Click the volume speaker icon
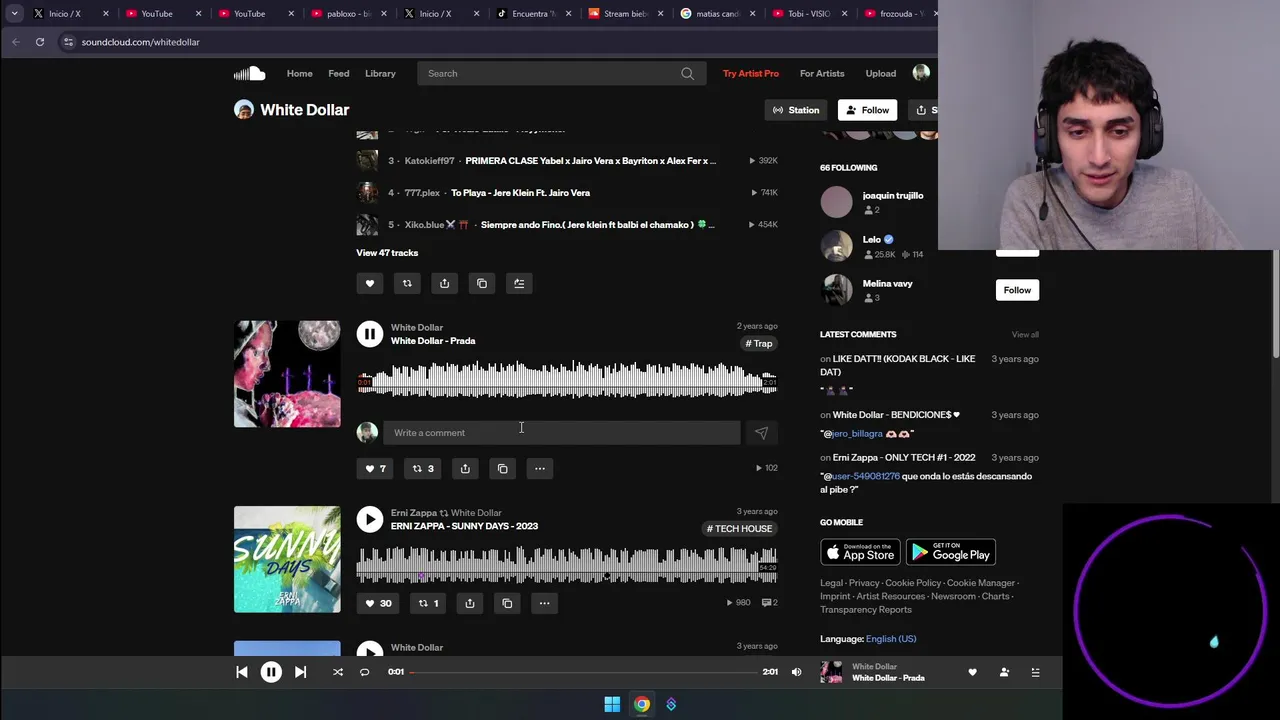This screenshot has height=720, width=1280. pos(796,672)
